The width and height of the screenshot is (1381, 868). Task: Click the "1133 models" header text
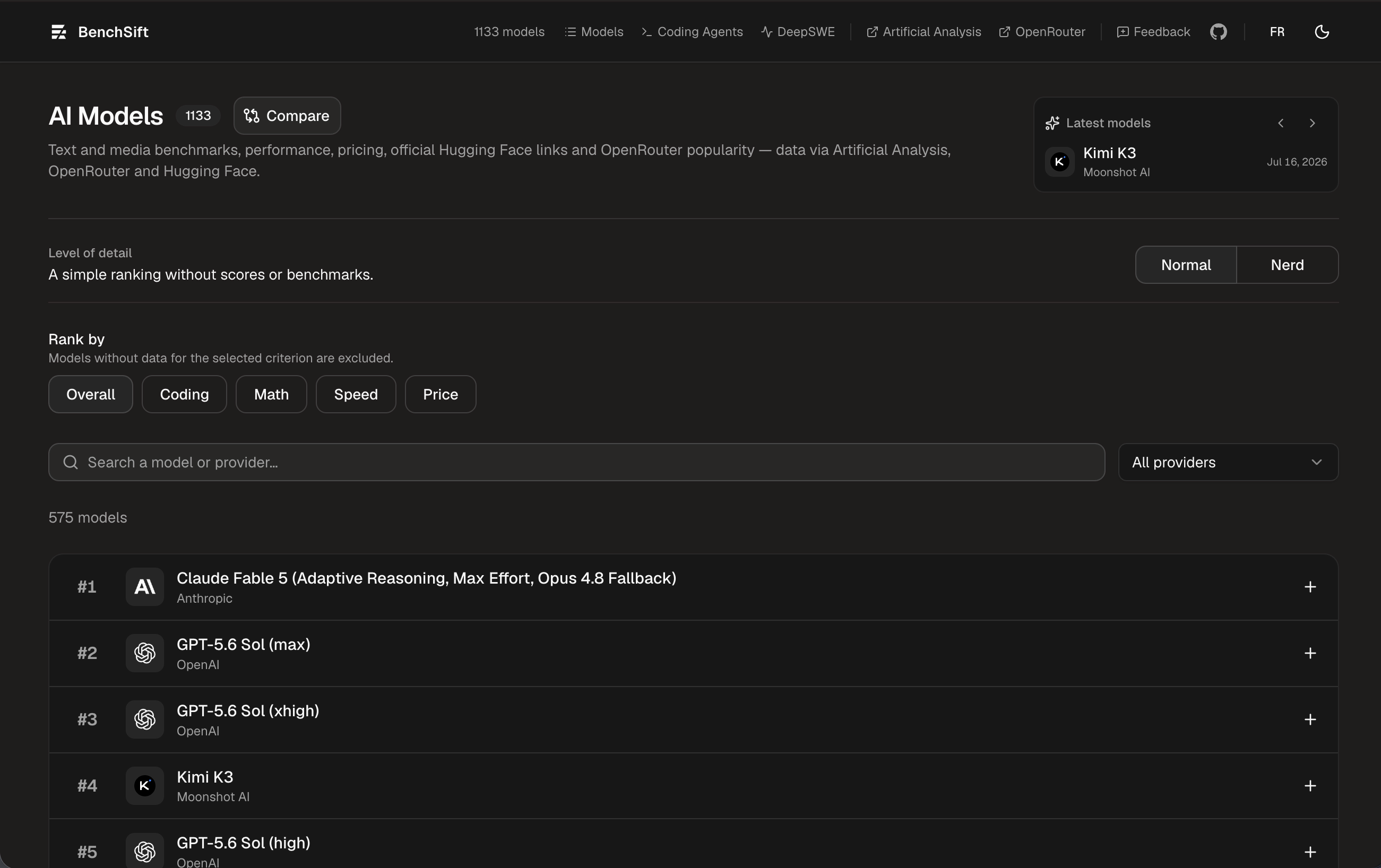[x=508, y=32]
